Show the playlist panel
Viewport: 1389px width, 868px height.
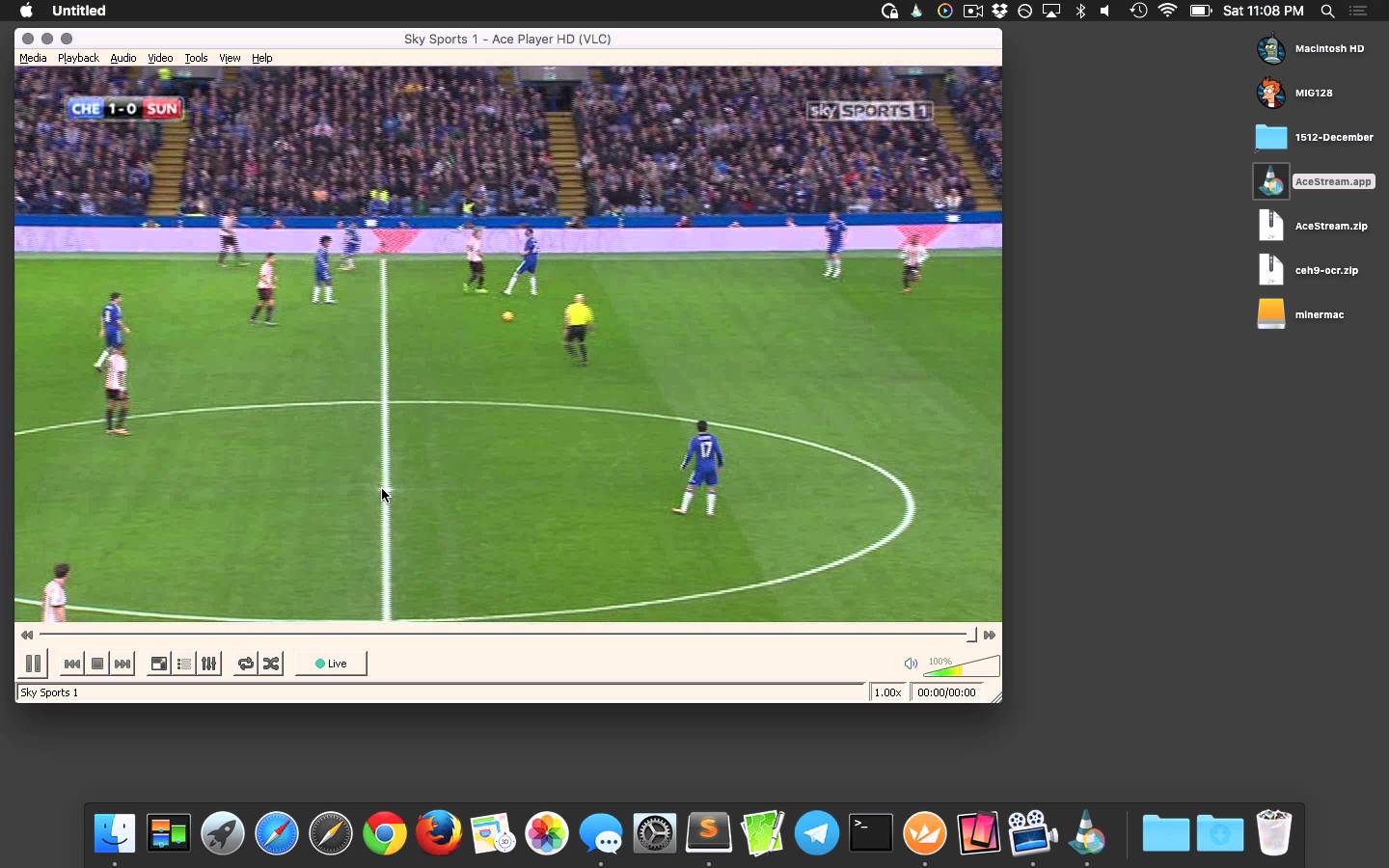click(x=184, y=664)
